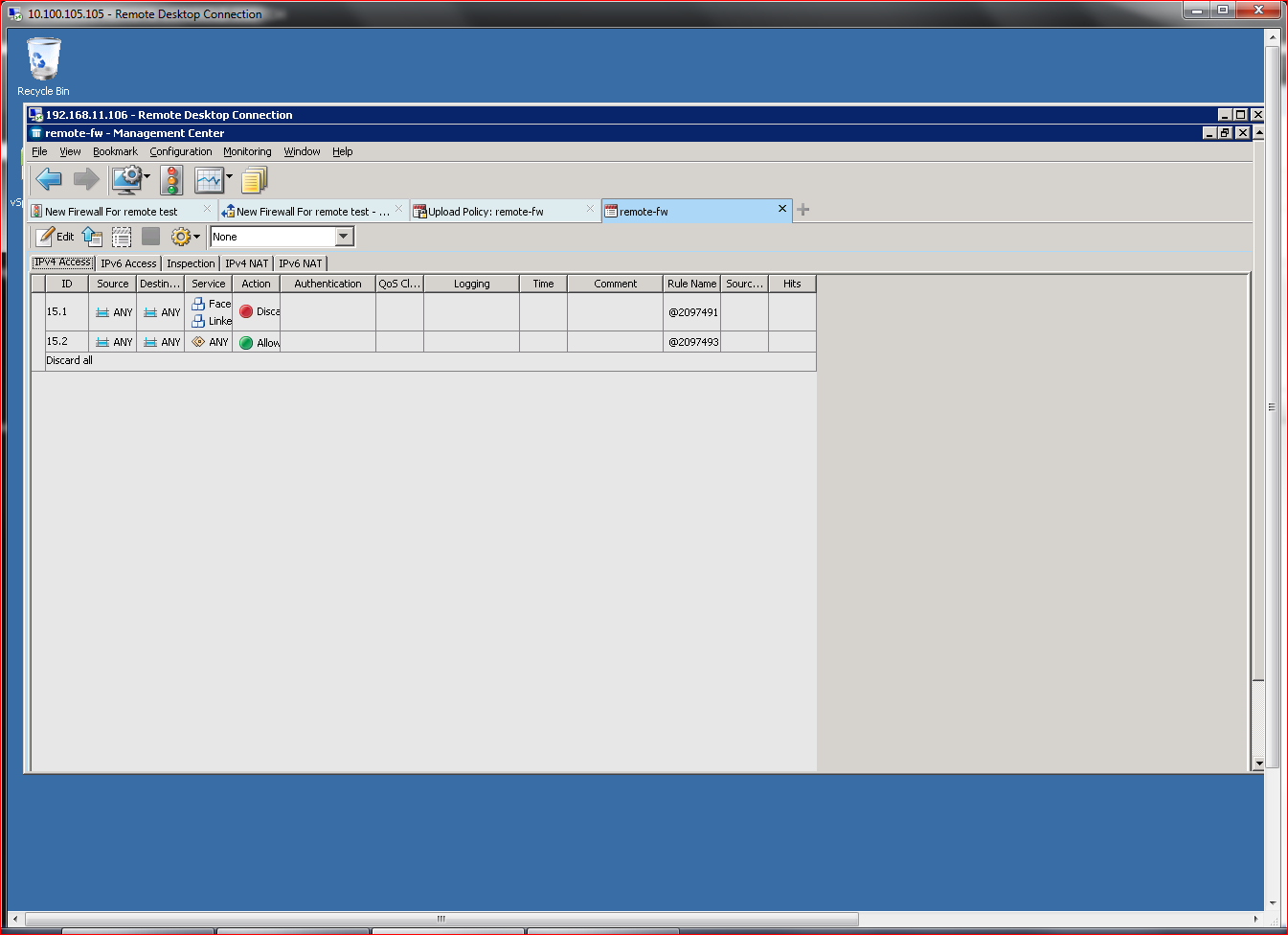
Task: Click the Service column header
Action: tap(208, 284)
